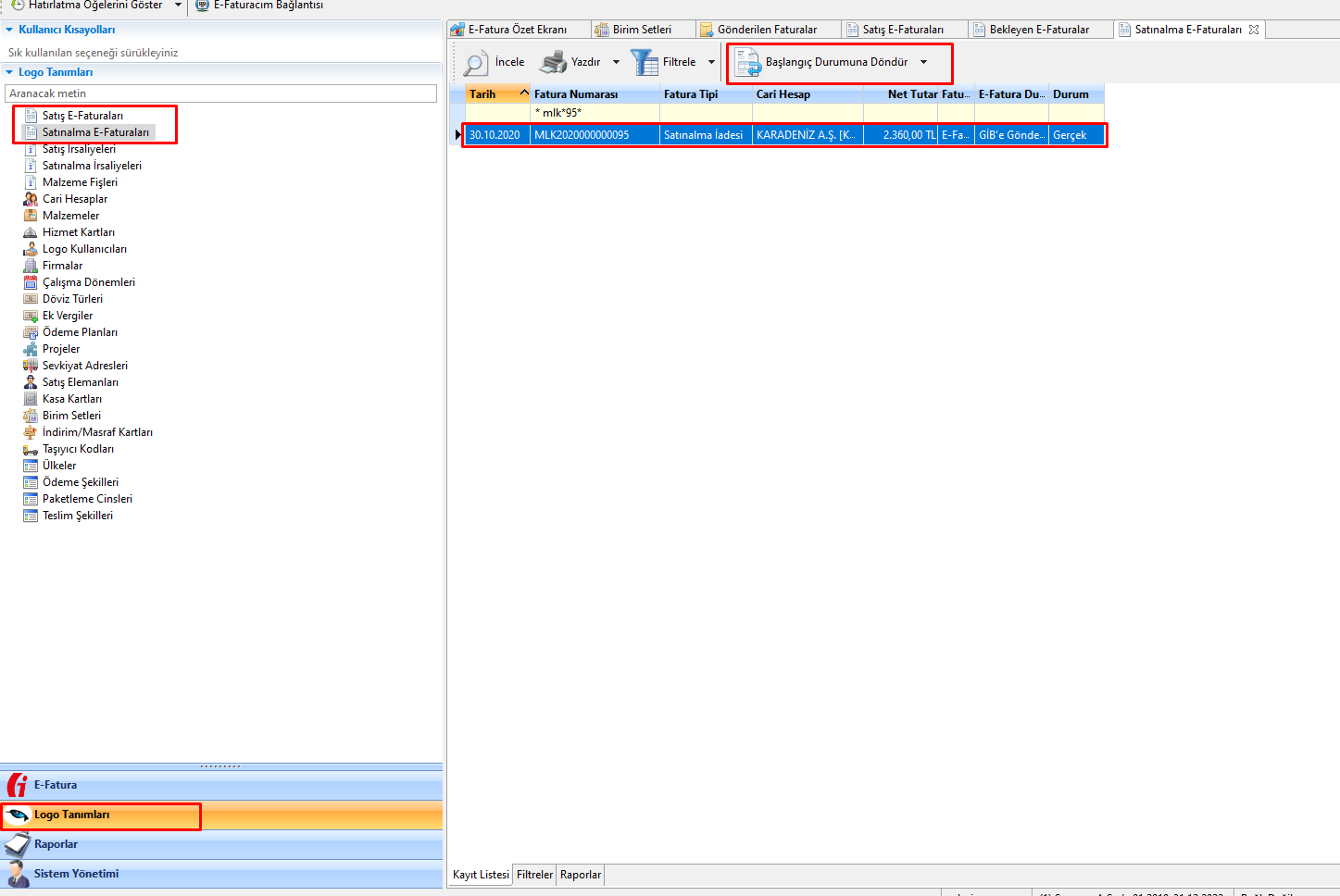Collapse the Logo Tanımları section
Screen dimensions: 1340x896
point(9,72)
